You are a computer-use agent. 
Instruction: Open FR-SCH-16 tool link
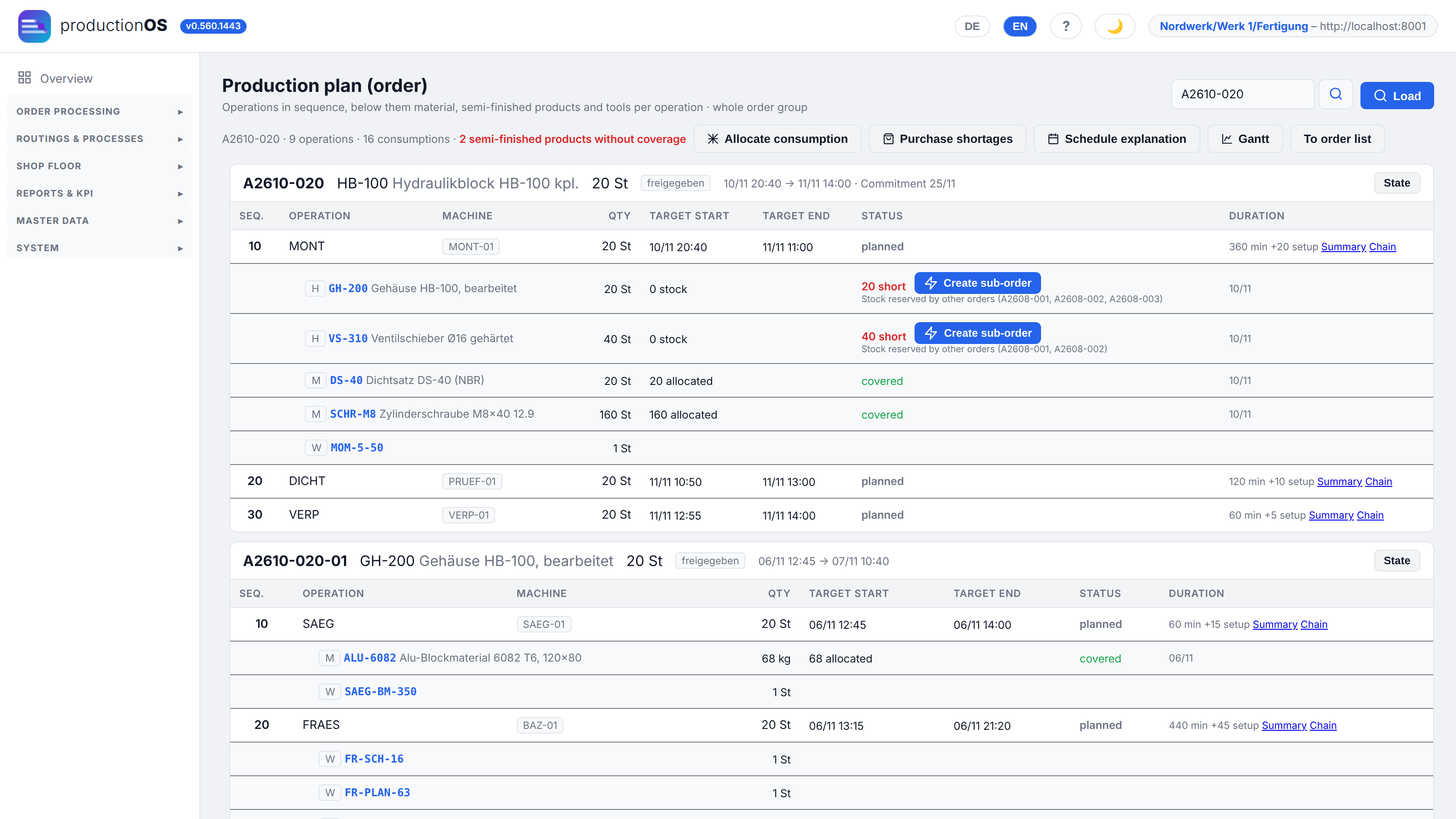[374, 759]
